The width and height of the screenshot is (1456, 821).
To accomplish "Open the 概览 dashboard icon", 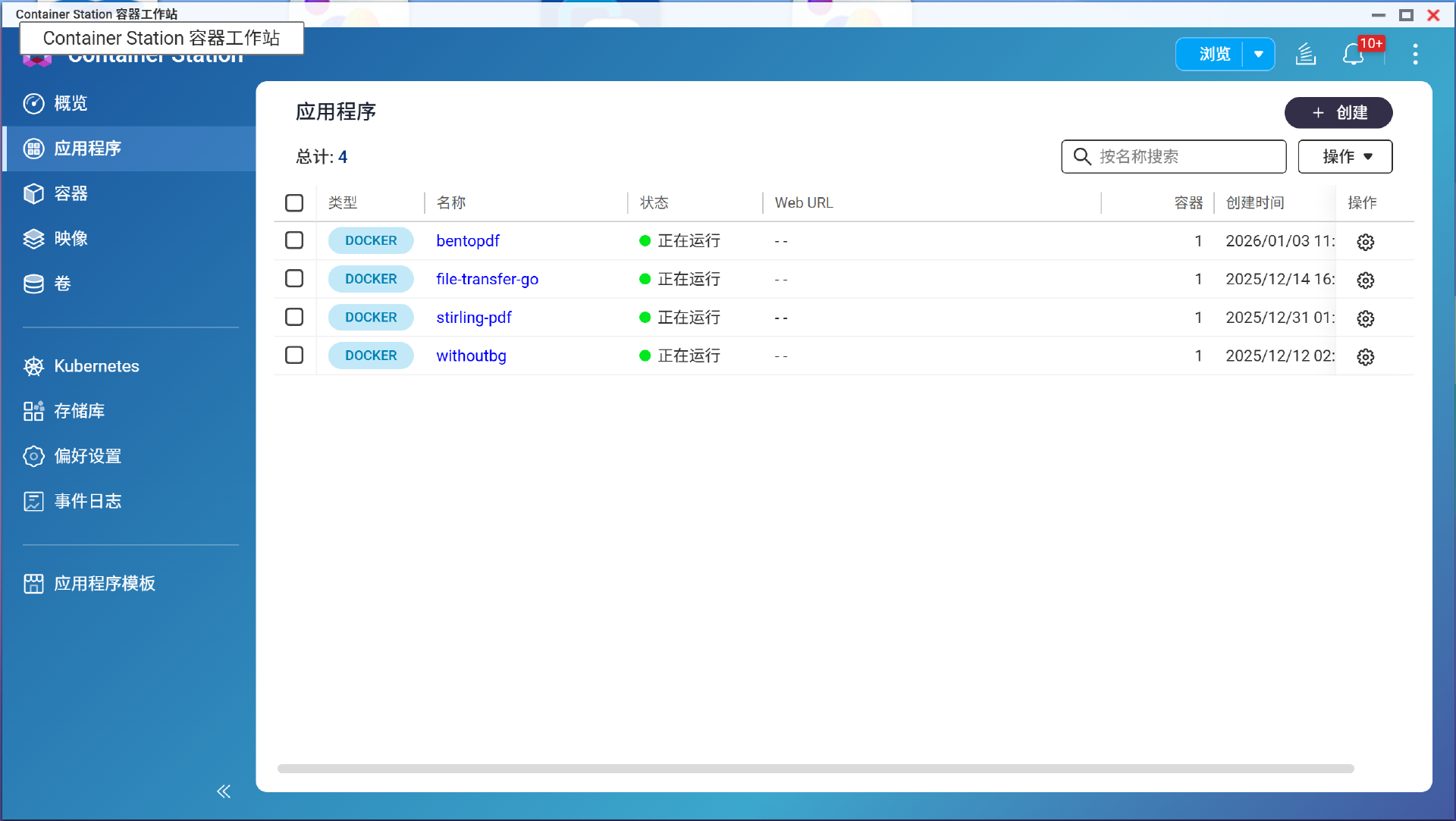I will [33, 104].
